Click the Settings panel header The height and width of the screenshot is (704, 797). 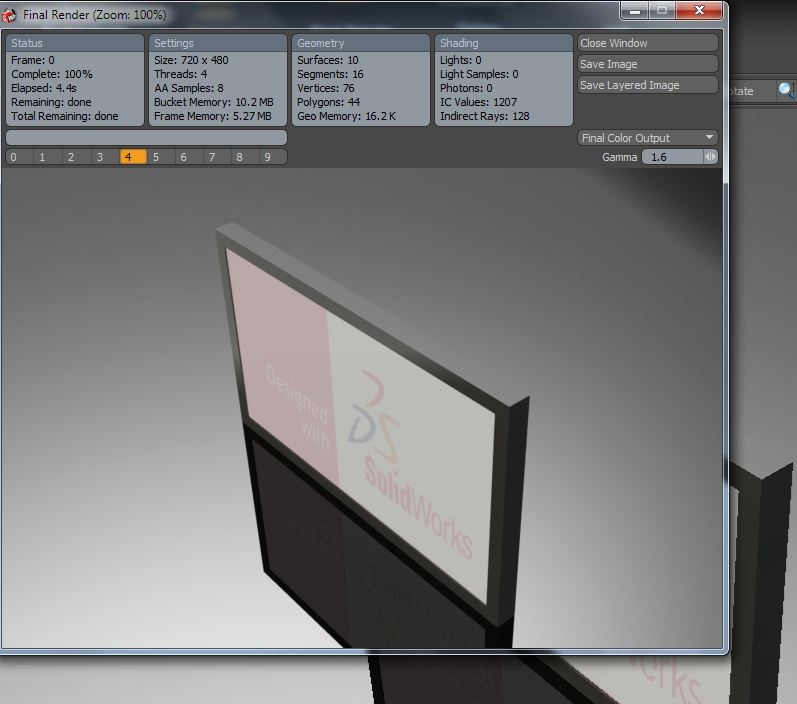point(218,43)
